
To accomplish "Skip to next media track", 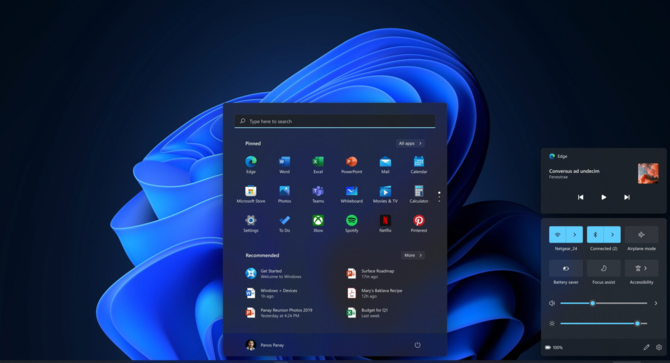I will tap(626, 197).
